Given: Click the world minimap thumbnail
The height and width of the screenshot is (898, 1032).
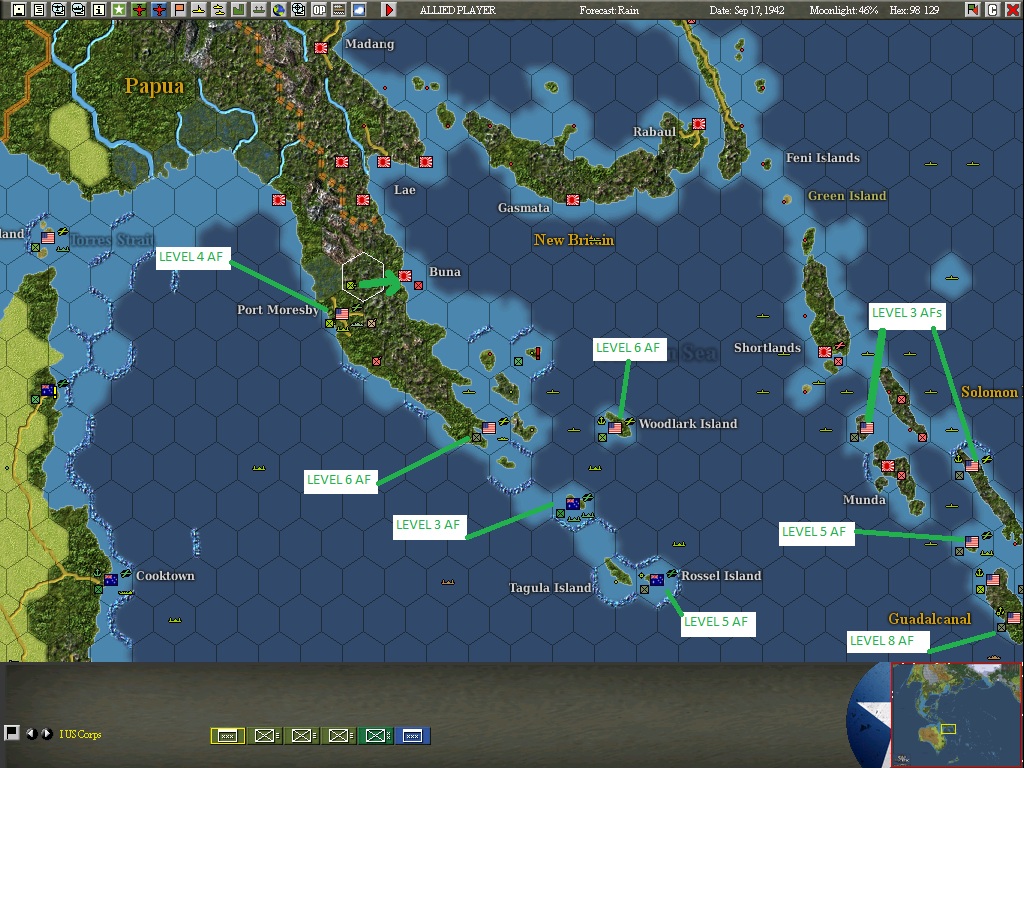Looking at the screenshot, I should [956, 715].
